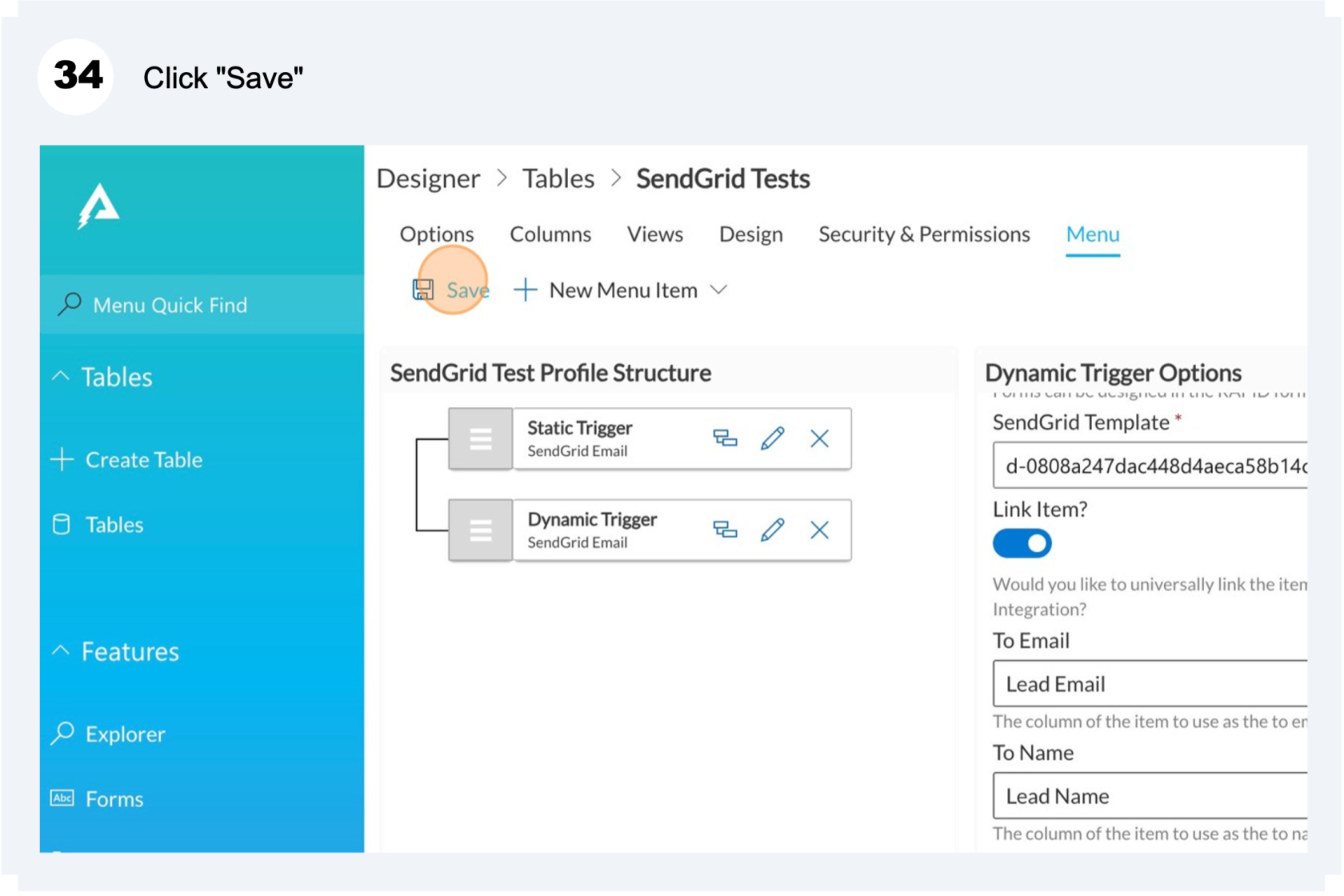Click Designer in the breadcrumb
This screenshot has height=896, width=1344.
click(428, 178)
